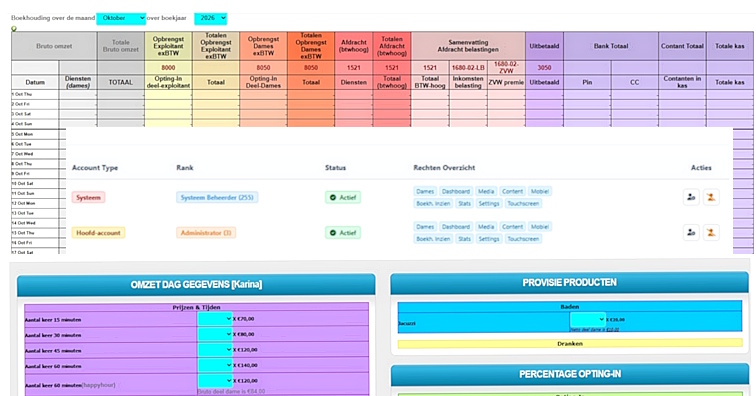Click the 1680-02-ZVW ledger code cell

coord(506,68)
